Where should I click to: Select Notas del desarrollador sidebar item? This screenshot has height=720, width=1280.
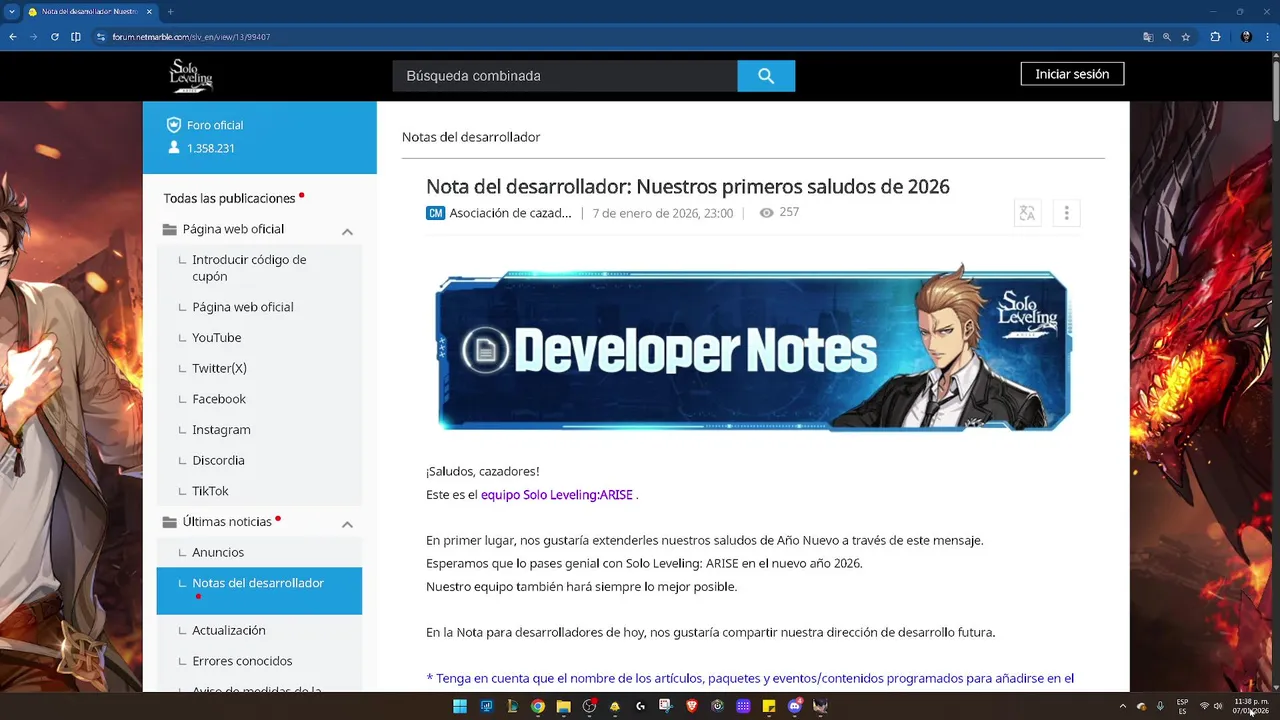click(259, 590)
